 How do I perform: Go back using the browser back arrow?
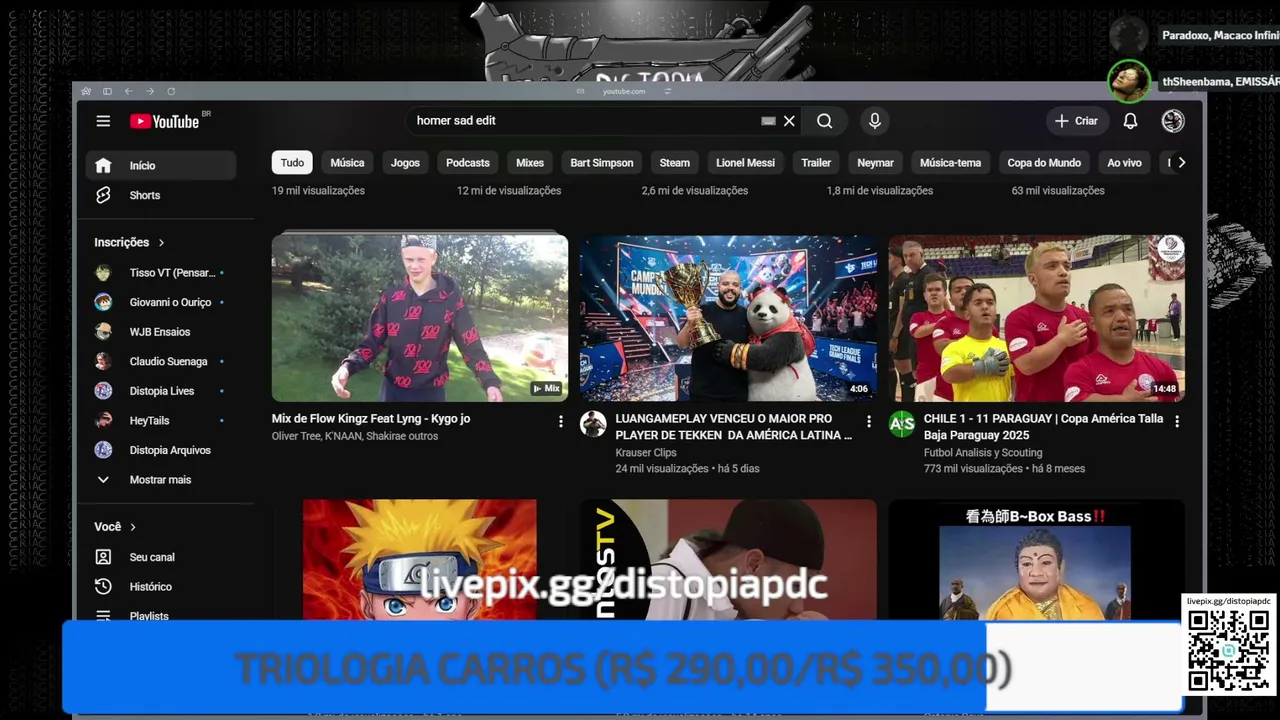pyautogui.click(x=128, y=91)
